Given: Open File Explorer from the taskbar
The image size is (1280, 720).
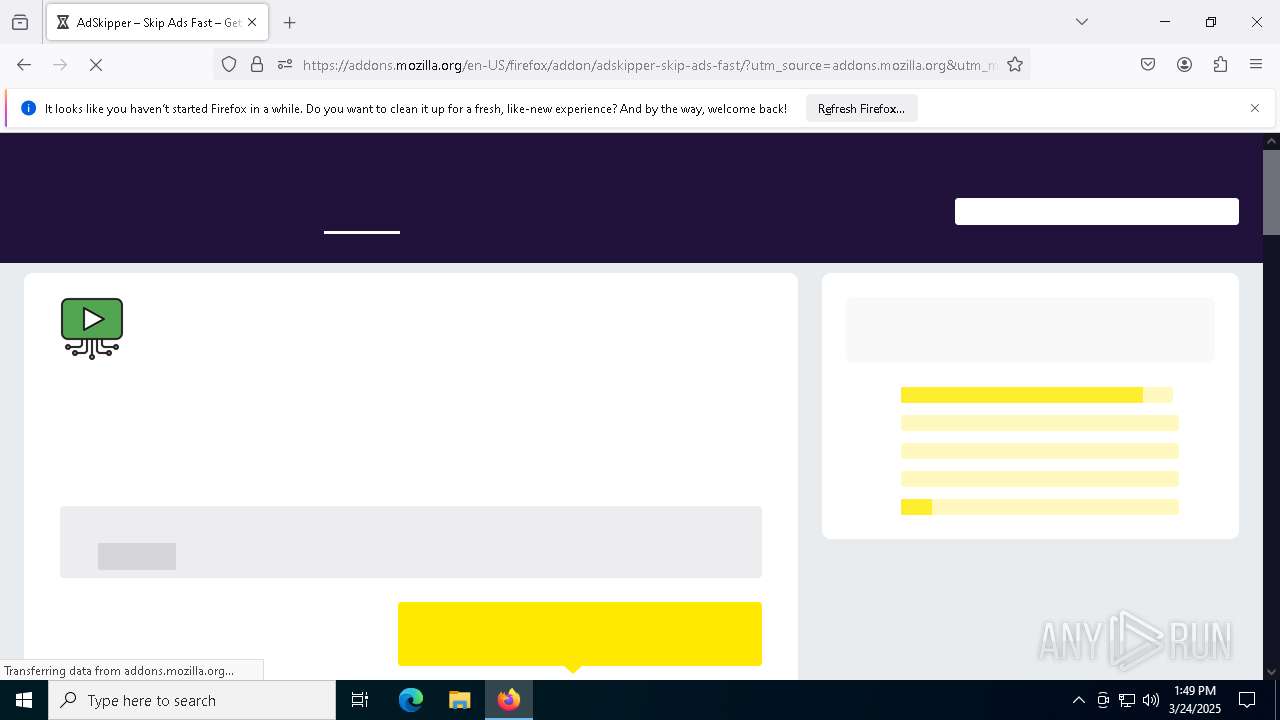Looking at the screenshot, I should coord(459,700).
